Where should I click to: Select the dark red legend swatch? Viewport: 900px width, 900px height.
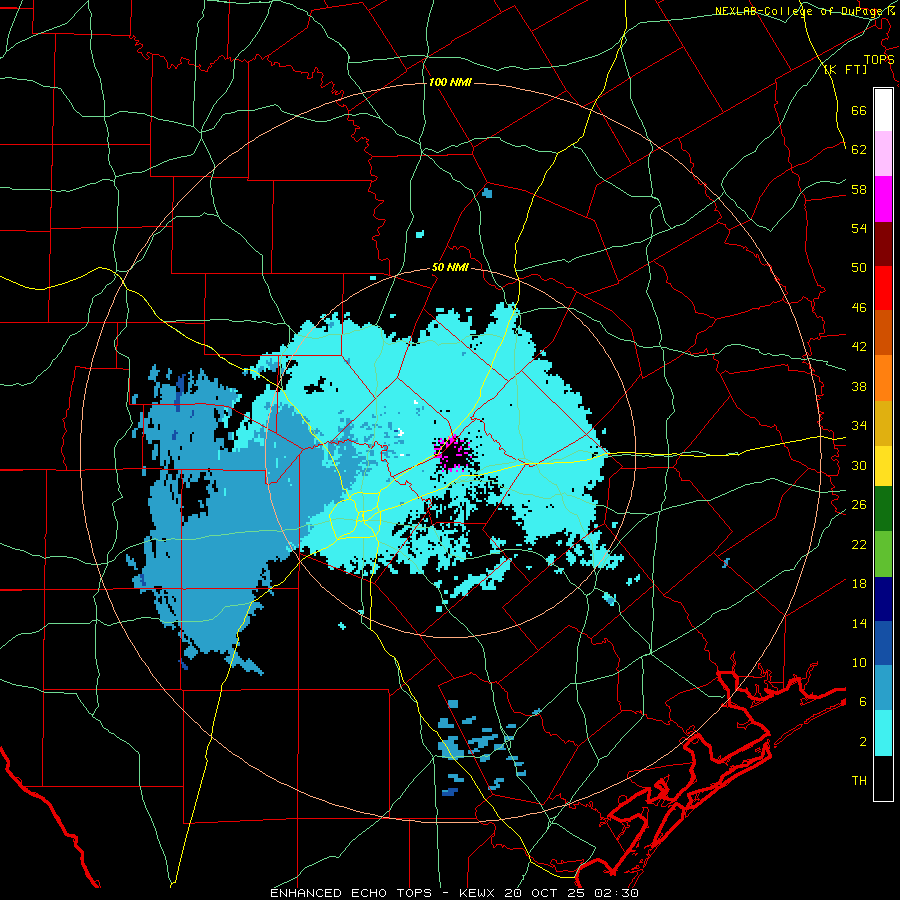pos(883,244)
